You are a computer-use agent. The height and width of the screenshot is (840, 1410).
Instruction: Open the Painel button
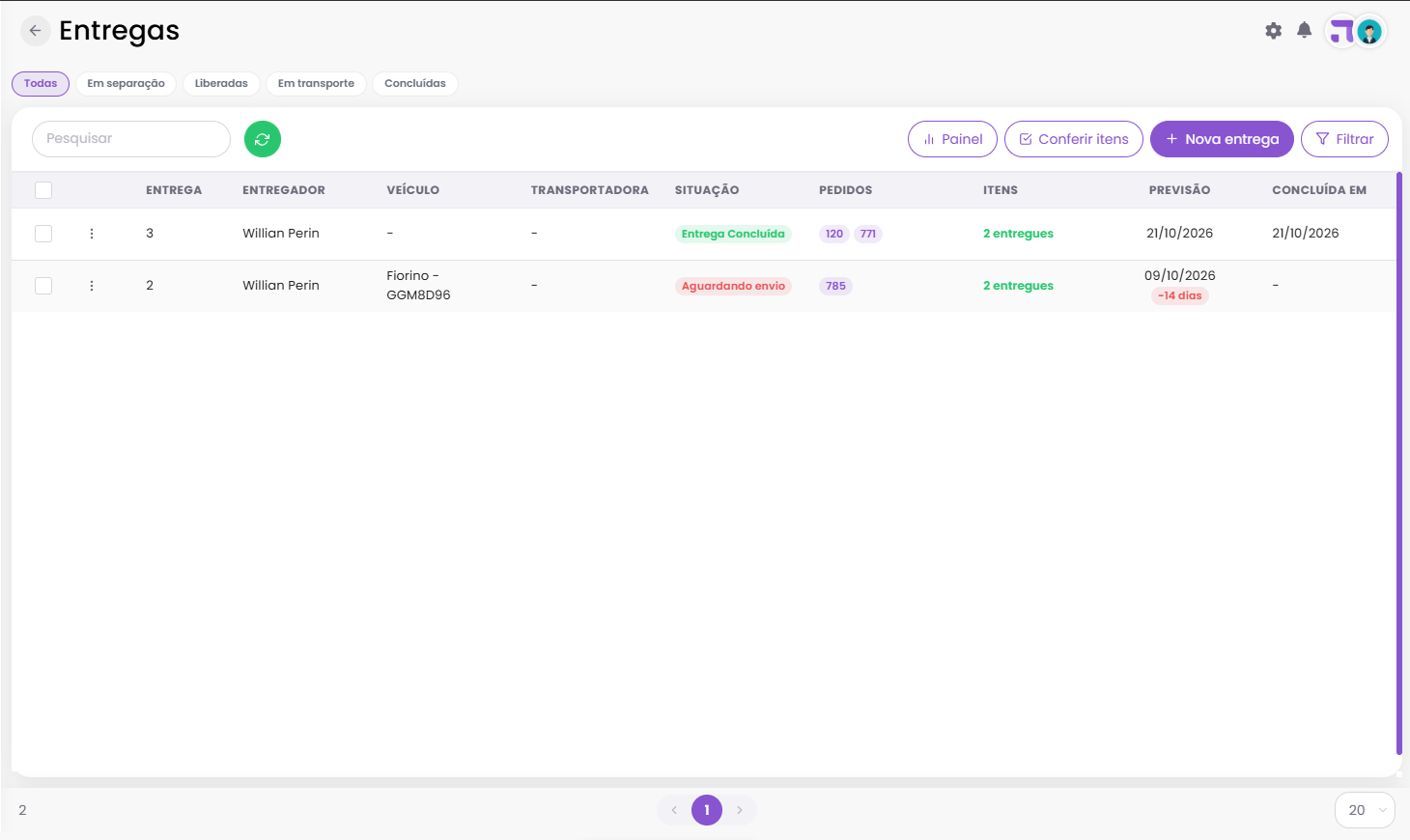coord(952,139)
